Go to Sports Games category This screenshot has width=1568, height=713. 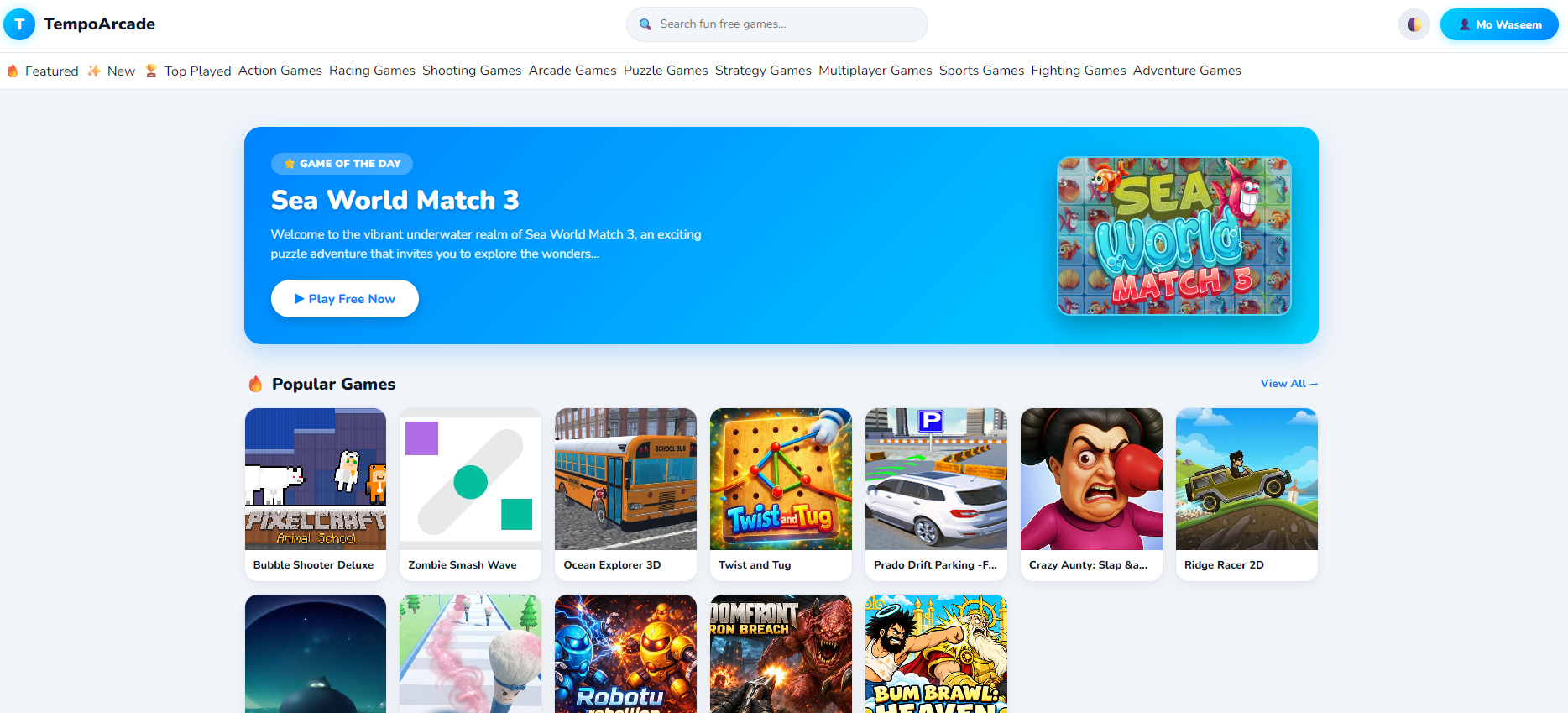(982, 71)
